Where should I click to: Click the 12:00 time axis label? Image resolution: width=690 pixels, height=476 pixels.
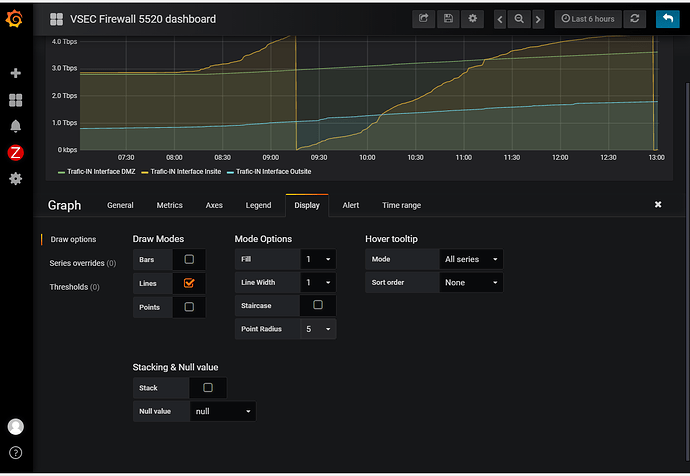[x=560, y=157]
